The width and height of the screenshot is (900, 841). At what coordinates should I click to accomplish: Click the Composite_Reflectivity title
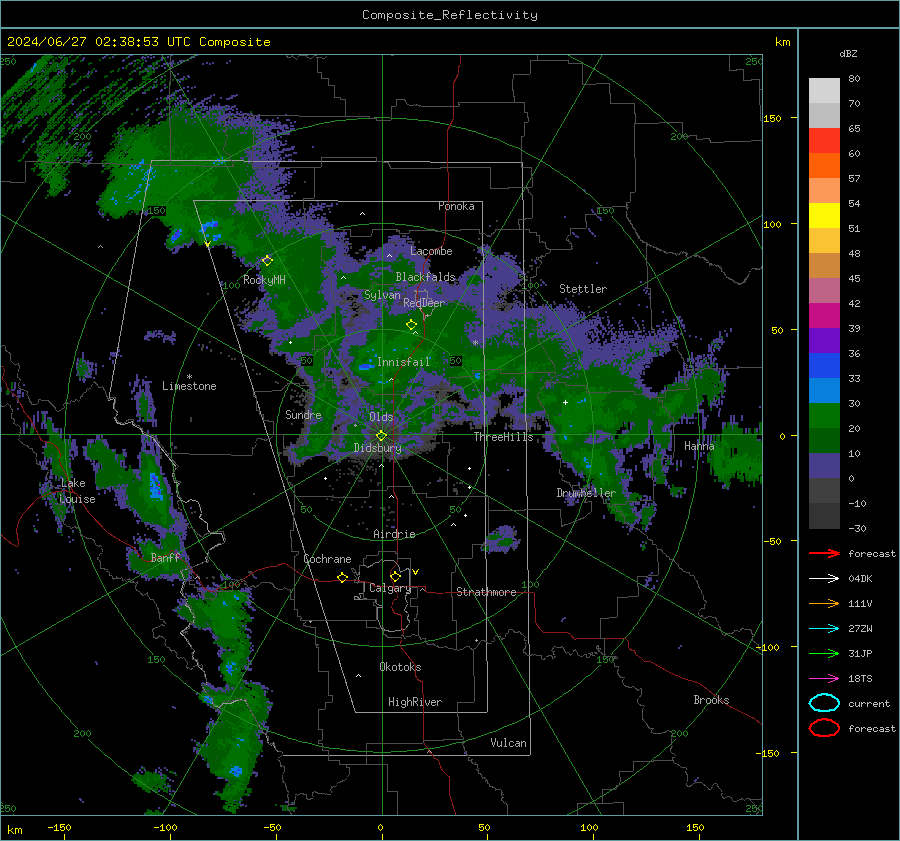coord(450,15)
